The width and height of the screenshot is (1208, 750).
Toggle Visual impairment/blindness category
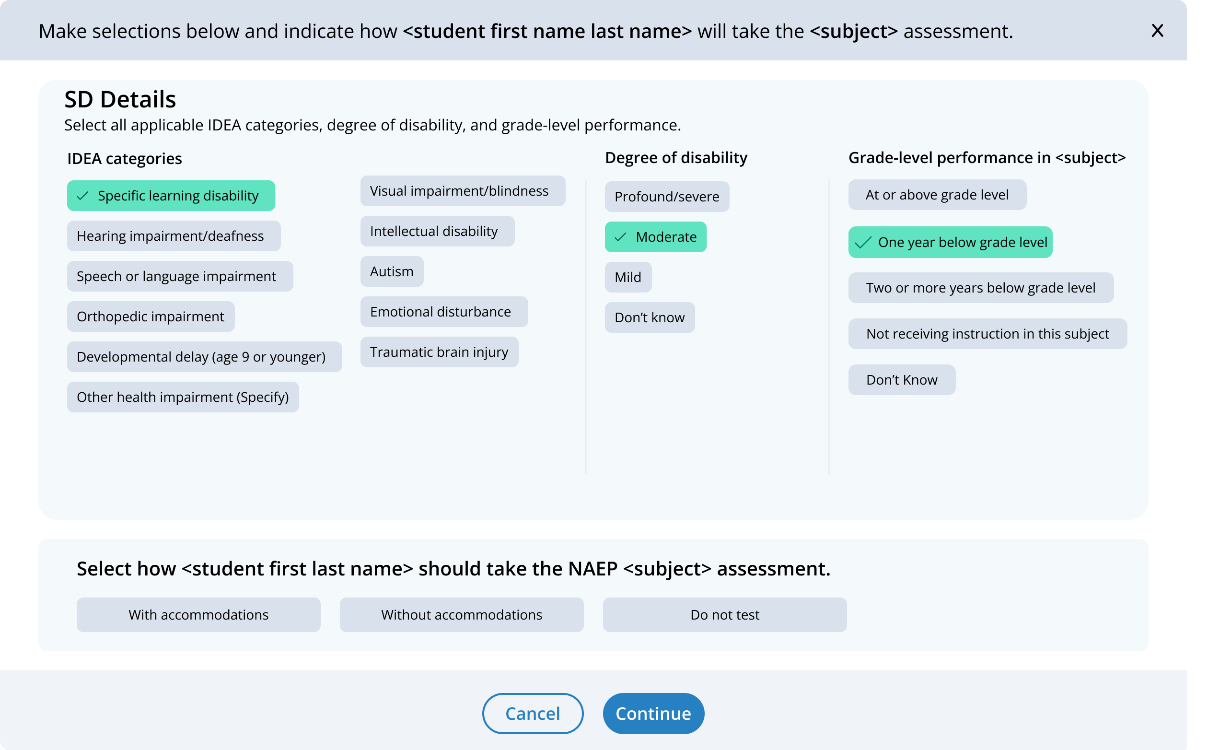coord(463,191)
